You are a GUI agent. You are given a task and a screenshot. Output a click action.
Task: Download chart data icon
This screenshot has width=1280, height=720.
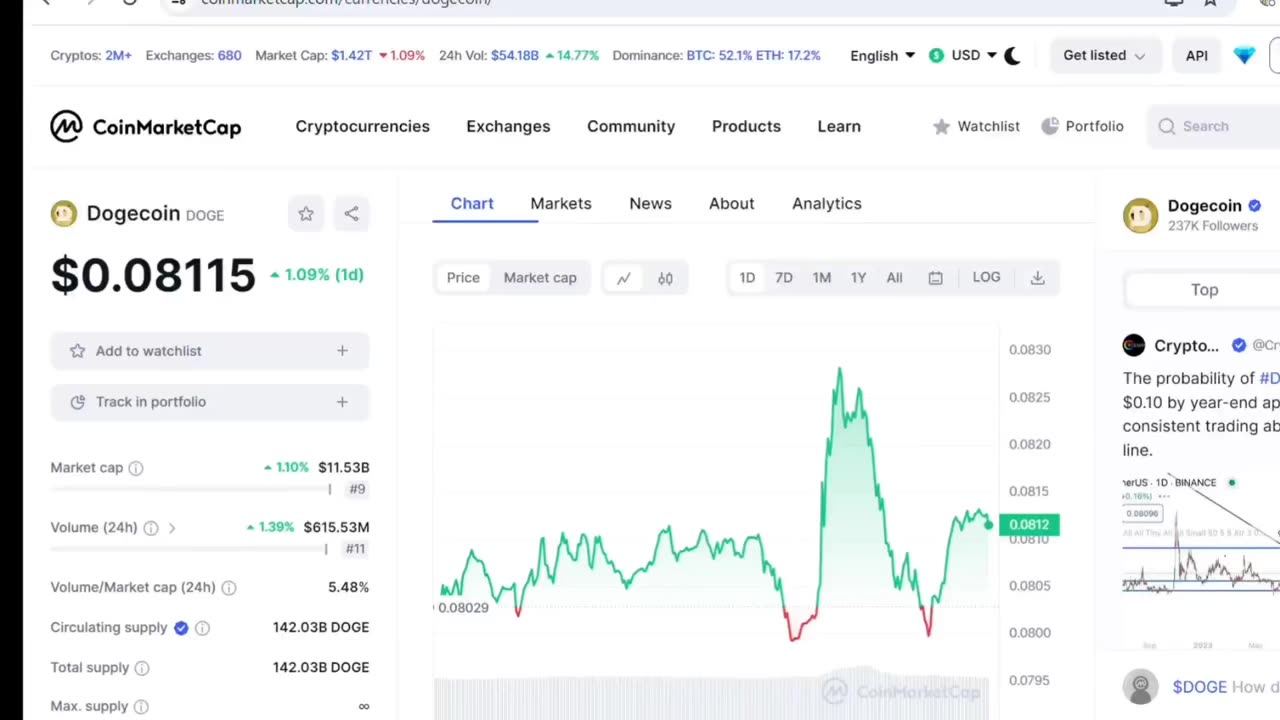point(1037,278)
